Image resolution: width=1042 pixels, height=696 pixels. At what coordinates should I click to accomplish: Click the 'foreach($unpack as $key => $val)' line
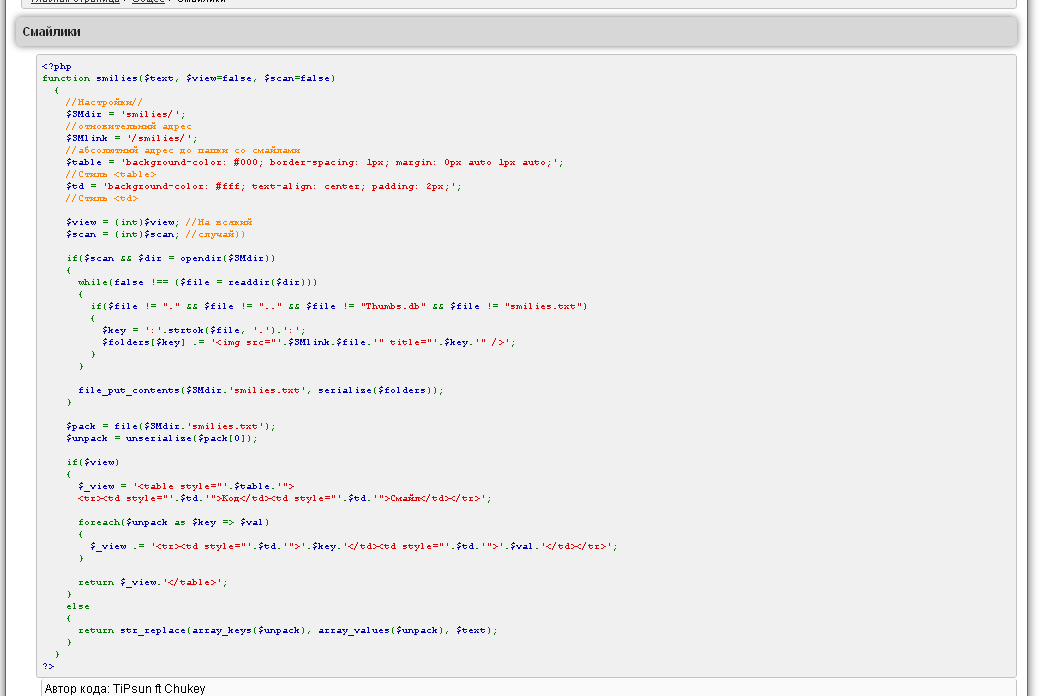point(174,522)
